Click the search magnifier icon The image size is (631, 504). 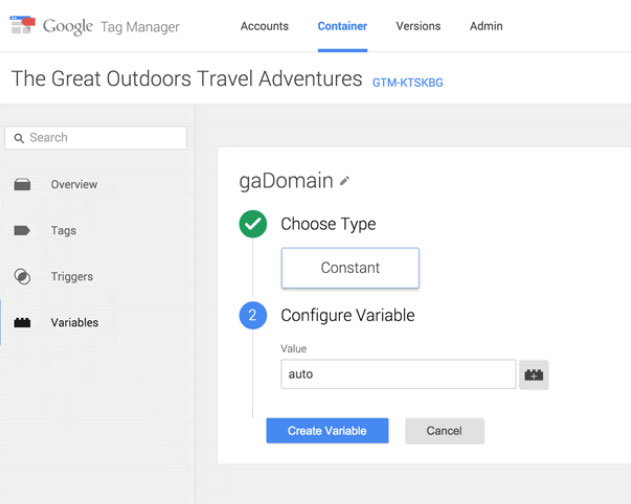(x=19, y=138)
